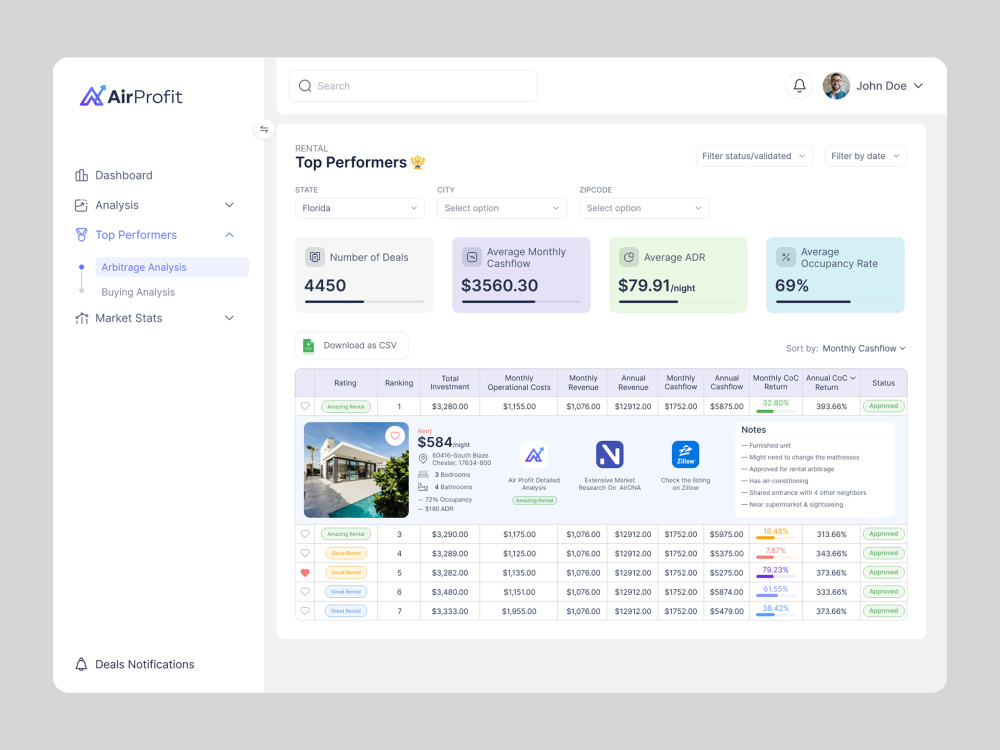Open notifications bell in the header
This screenshot has width=1000, height=750.
tap(799, 85)
